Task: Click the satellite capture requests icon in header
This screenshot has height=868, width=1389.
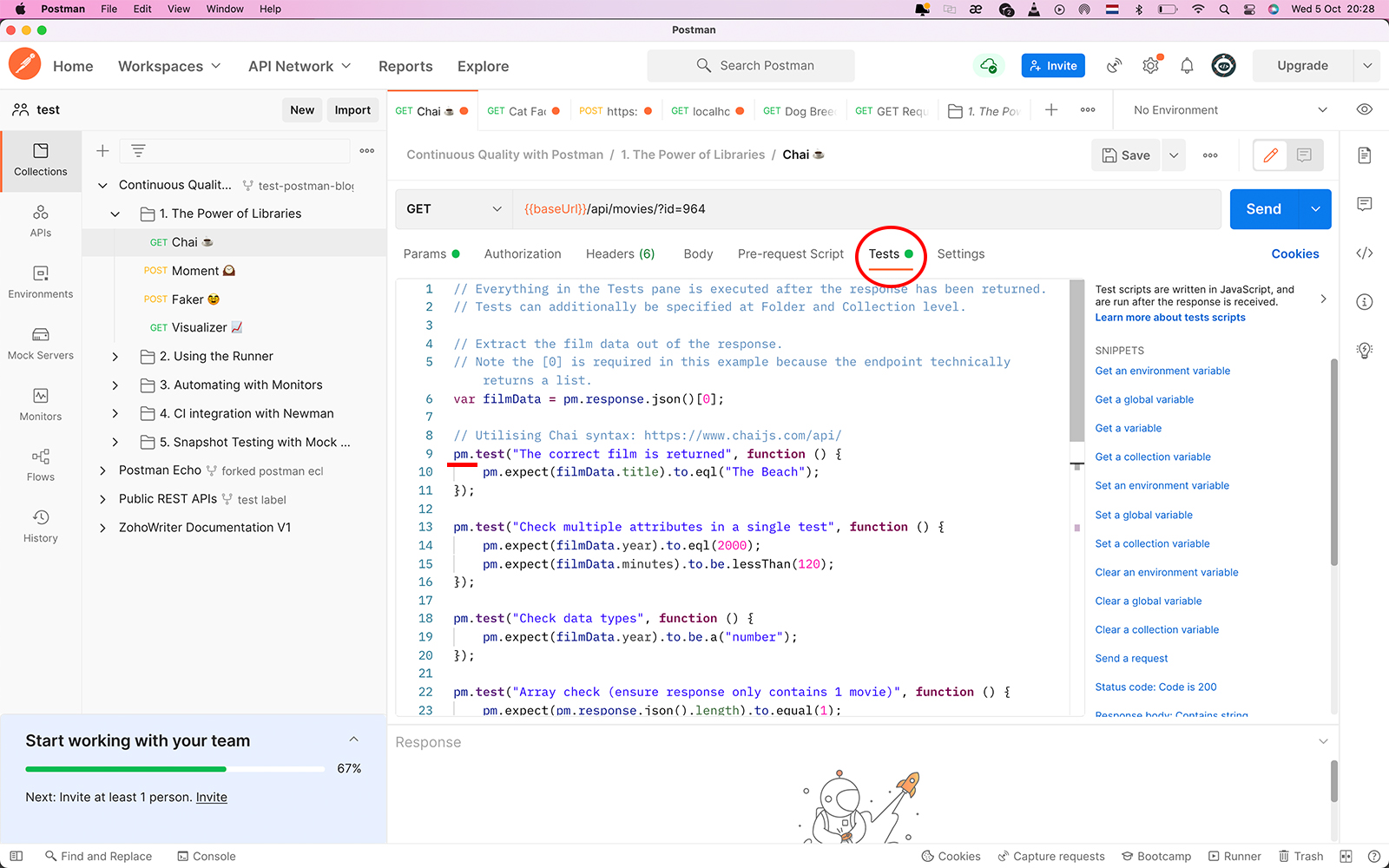Action: pos(1115,65)
